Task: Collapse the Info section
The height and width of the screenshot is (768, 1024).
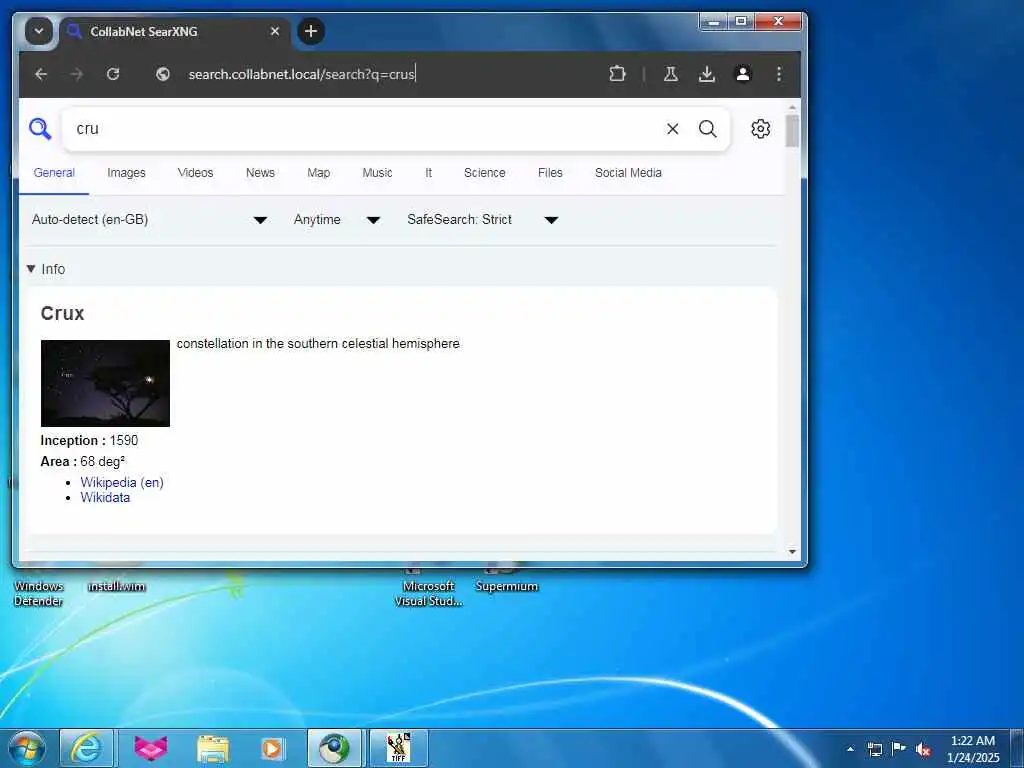Action: pos(46,269)
